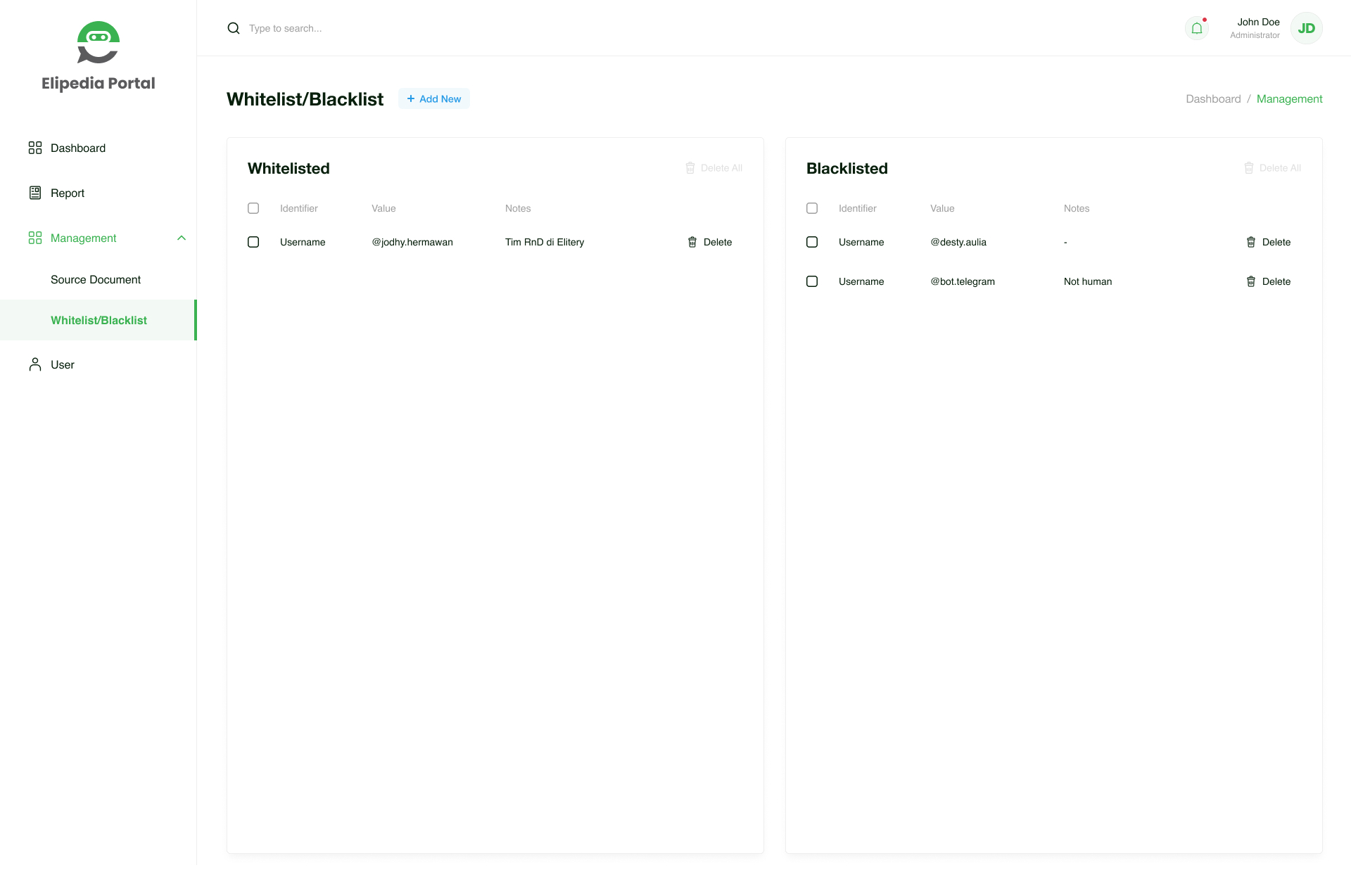This screenshot has height=896, width=1351.
Task: Click Whitelisted Notes column header
Action: (x=518, y=208)
